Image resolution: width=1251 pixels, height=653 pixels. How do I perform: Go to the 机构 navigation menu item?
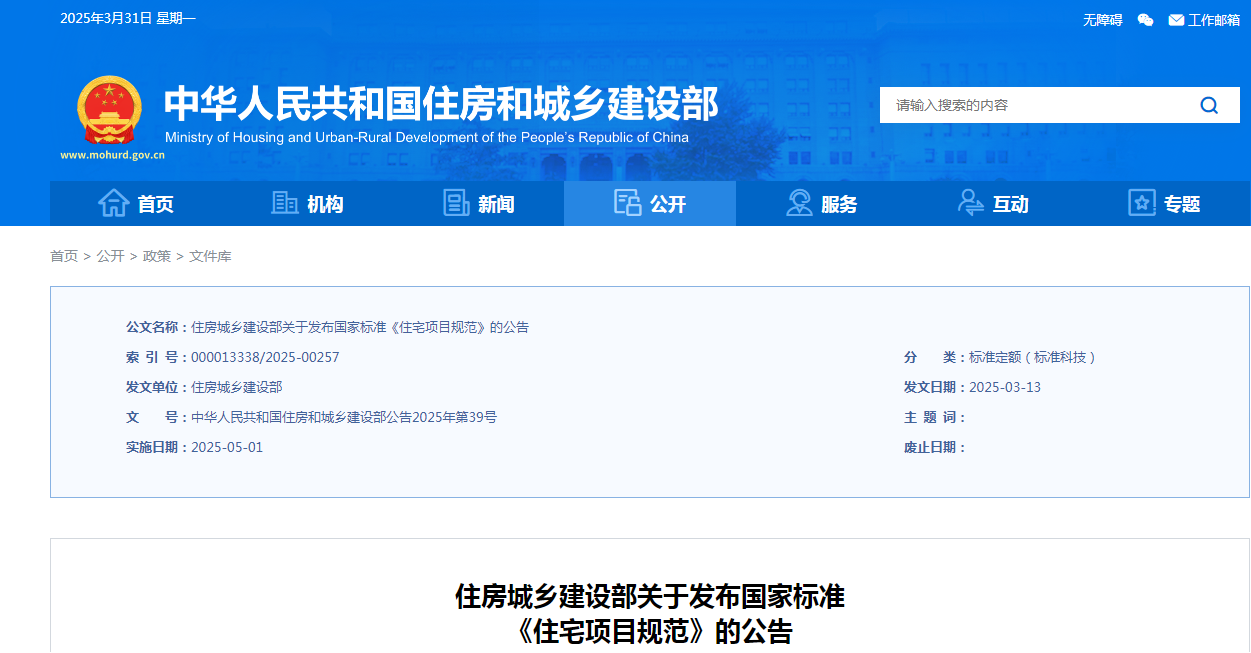(x=325, y=204)
